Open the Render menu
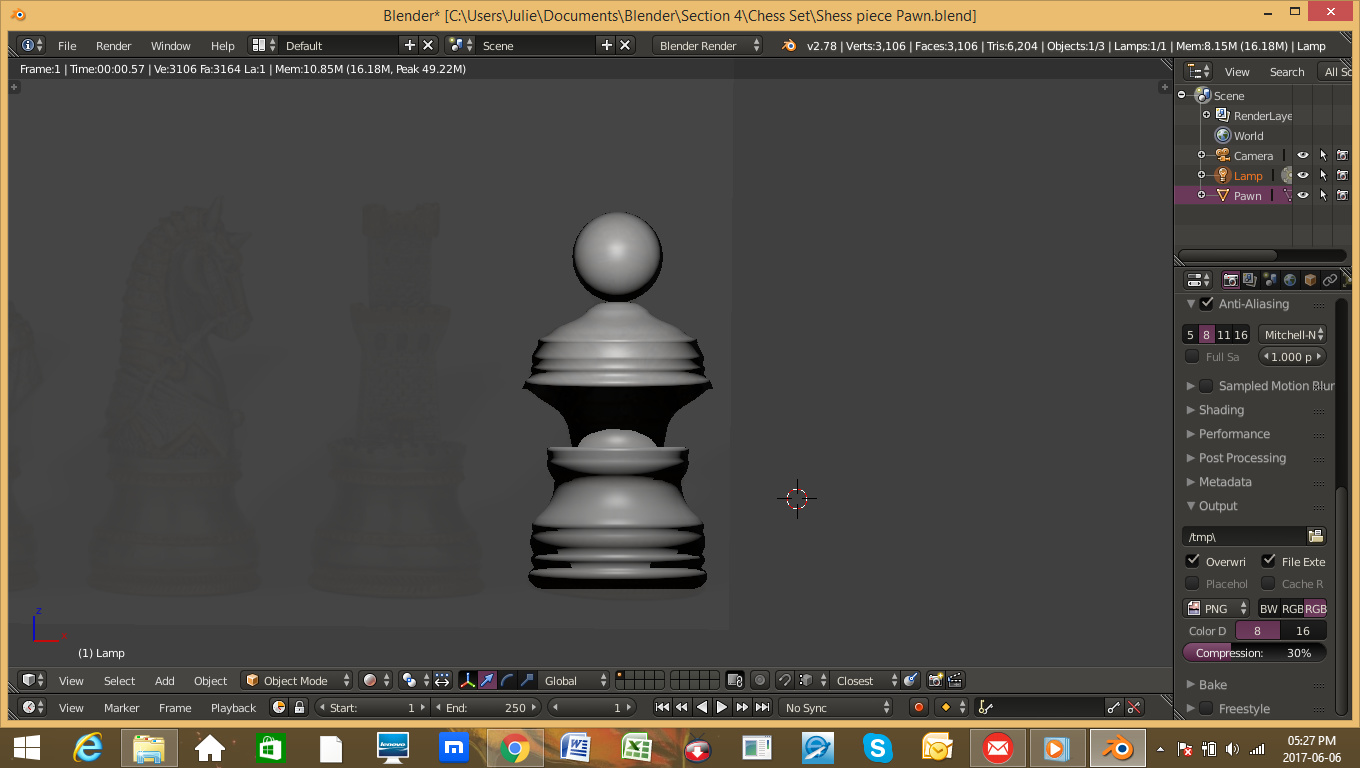Viewport: 1360px width, 768px height. point(114,45)
